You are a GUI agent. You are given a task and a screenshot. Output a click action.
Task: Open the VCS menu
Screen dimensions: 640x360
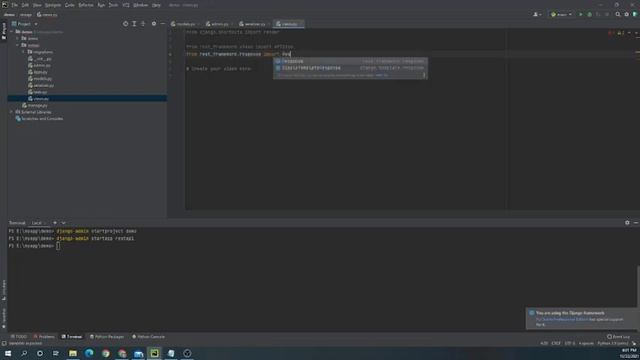pyautogui.click(x=126, y=5)
